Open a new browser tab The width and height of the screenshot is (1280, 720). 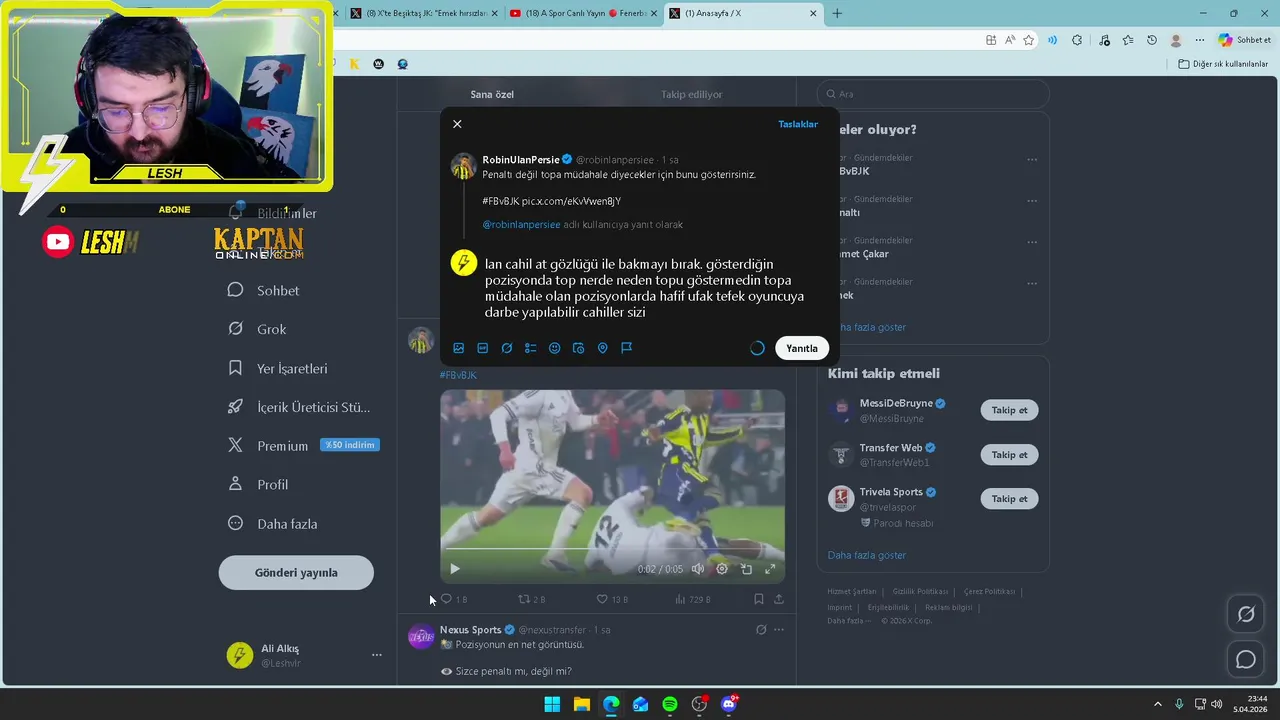(837, 13)
